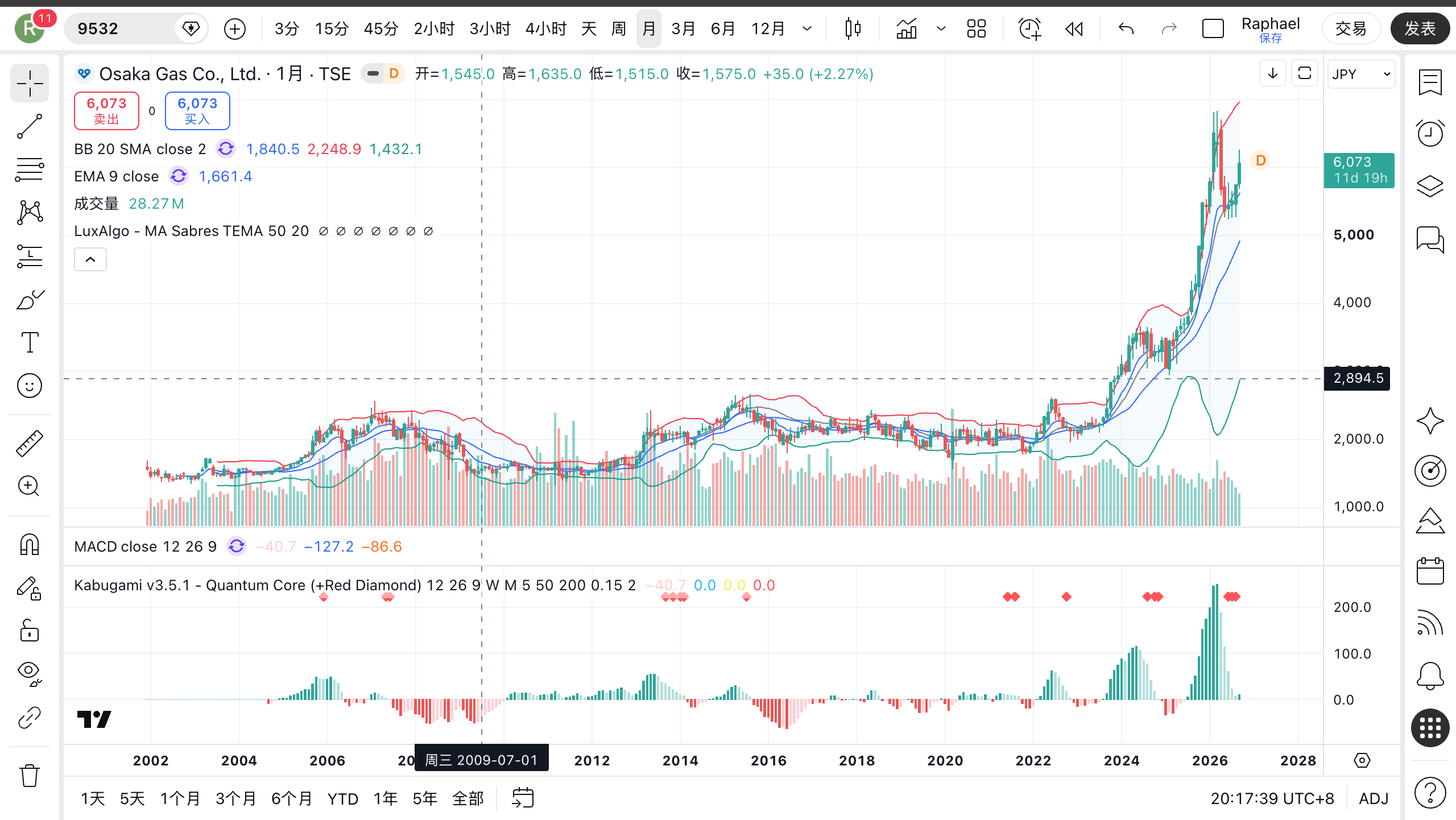This screenshot has width=1456, height=820.
Task: Click the 发表 publish button
Action: 1420,28
